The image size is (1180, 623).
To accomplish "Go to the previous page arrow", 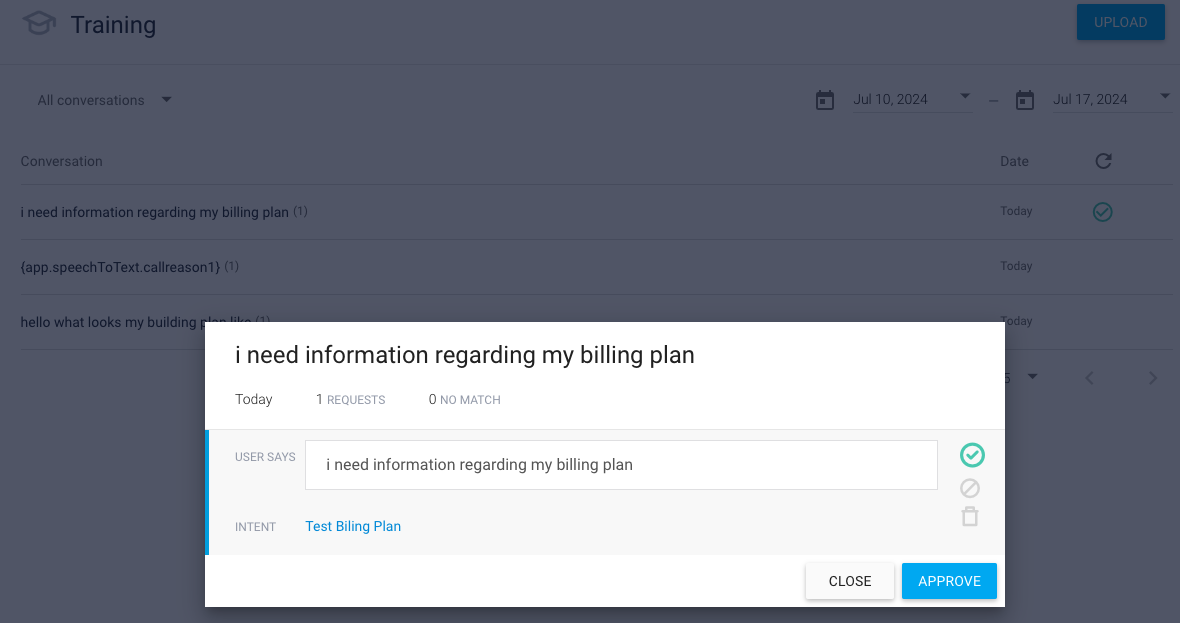I will click(1090, 378).
